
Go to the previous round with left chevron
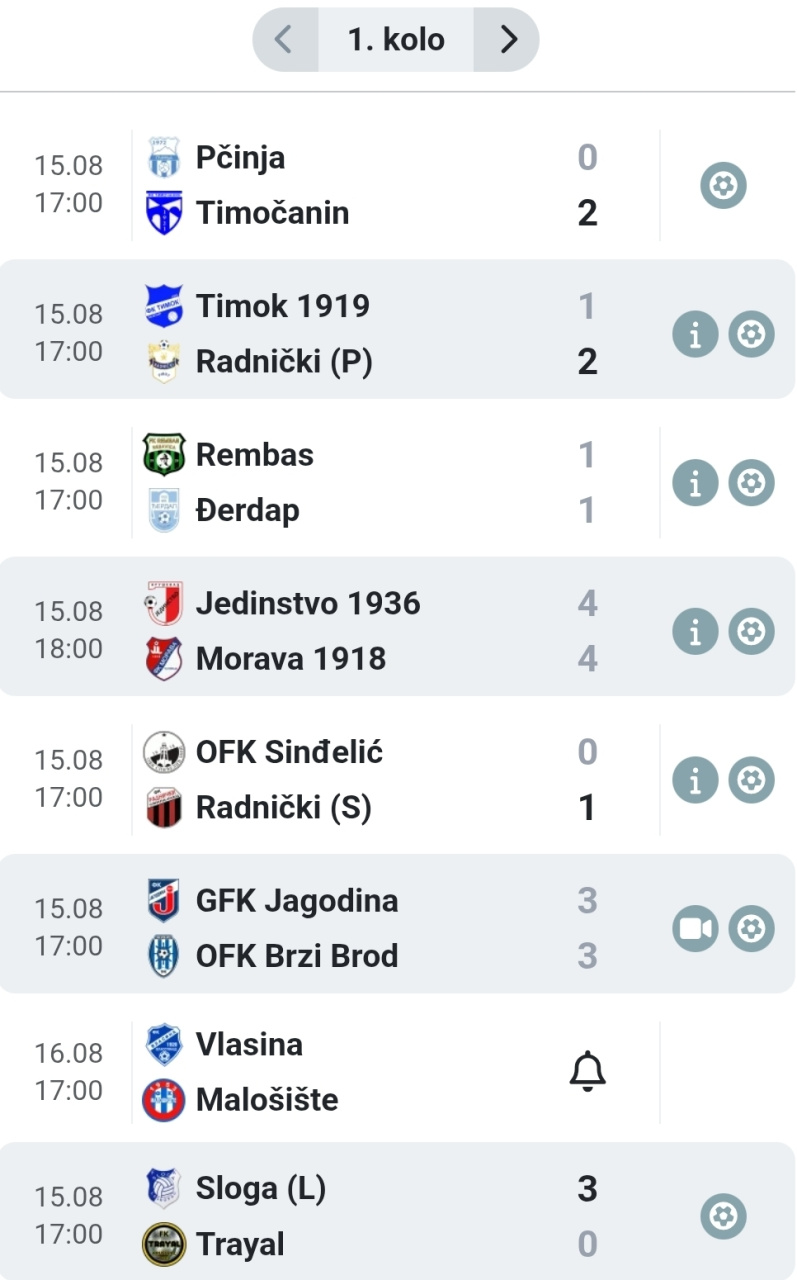[285, 40]
